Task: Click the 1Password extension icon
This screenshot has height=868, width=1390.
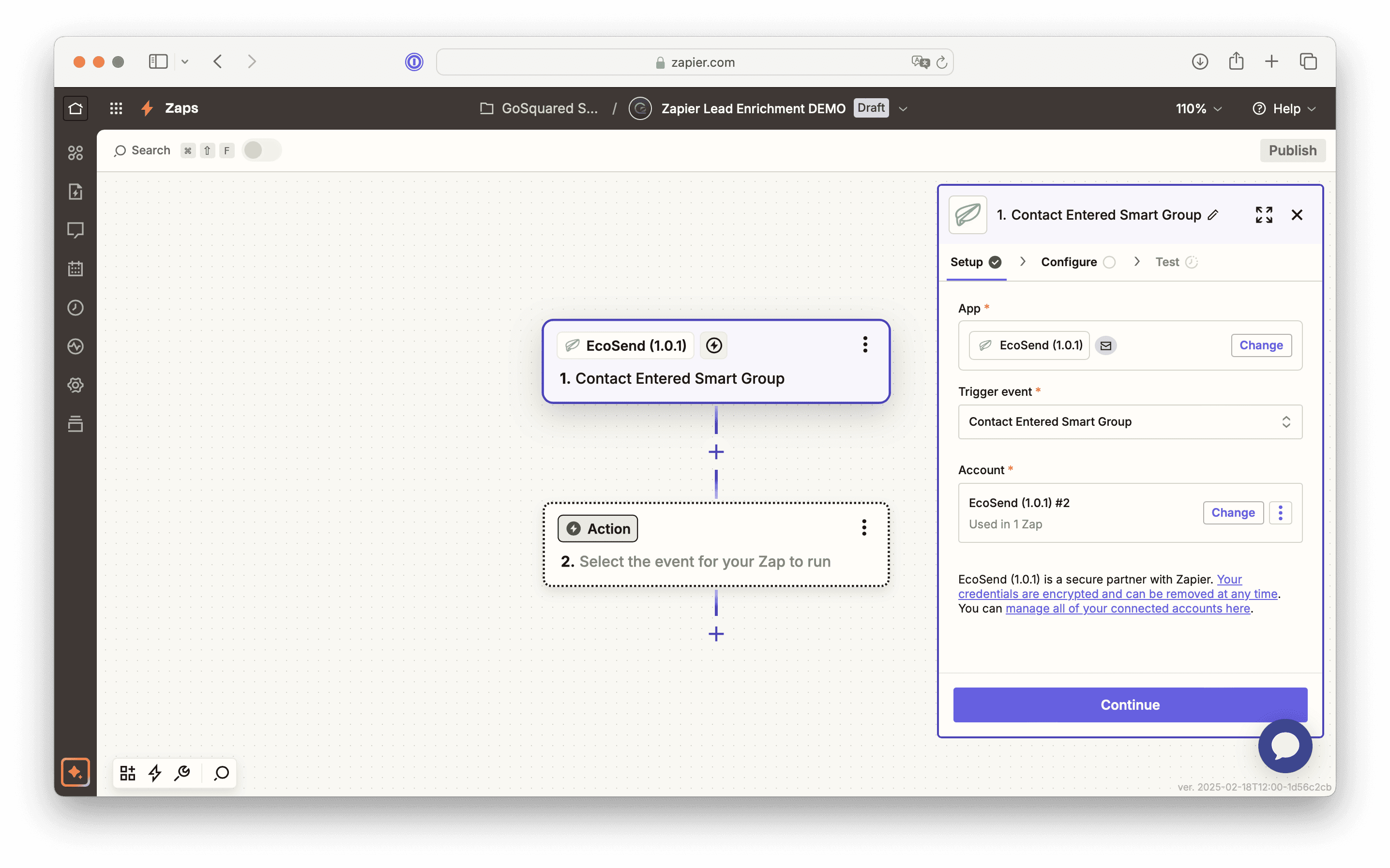Action: [413, 61]
